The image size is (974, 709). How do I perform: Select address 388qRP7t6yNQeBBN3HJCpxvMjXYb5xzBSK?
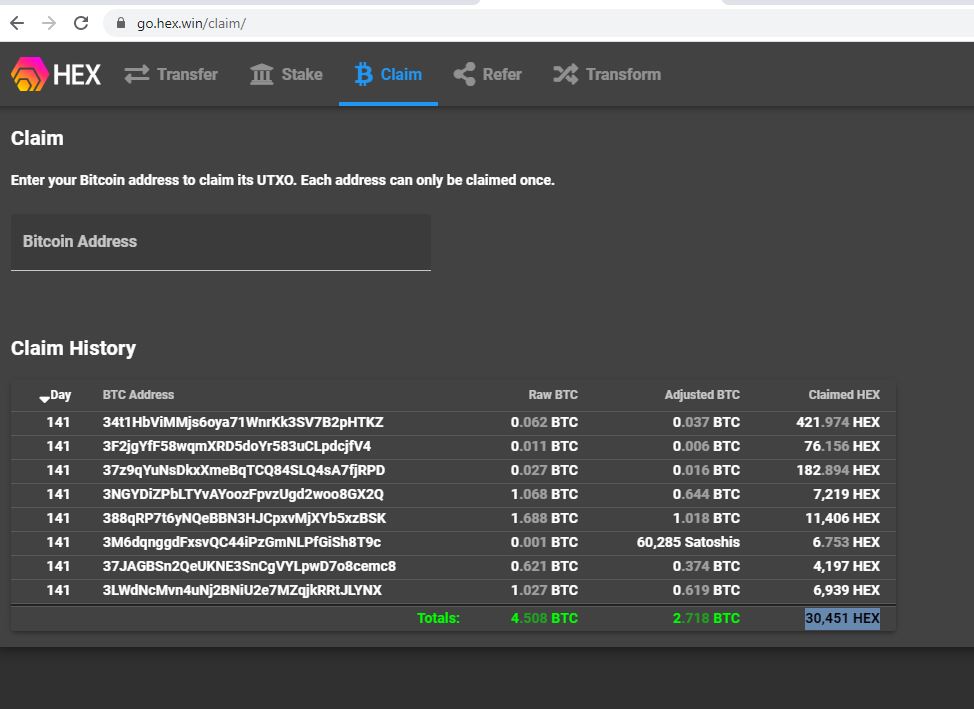244,518
